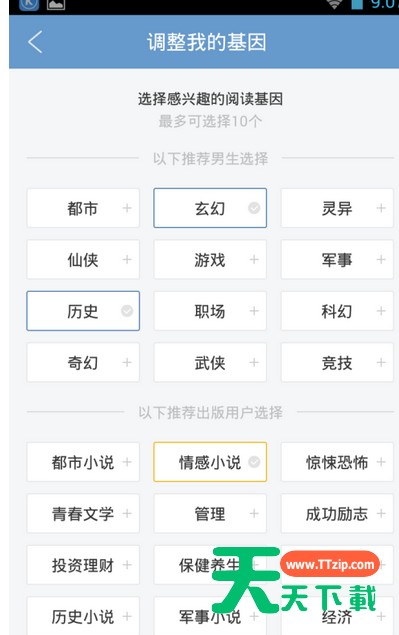Add 科幻 via its plus icon
Image resolution: width=399 pixels, height=635 pixels.
point(381,311)
